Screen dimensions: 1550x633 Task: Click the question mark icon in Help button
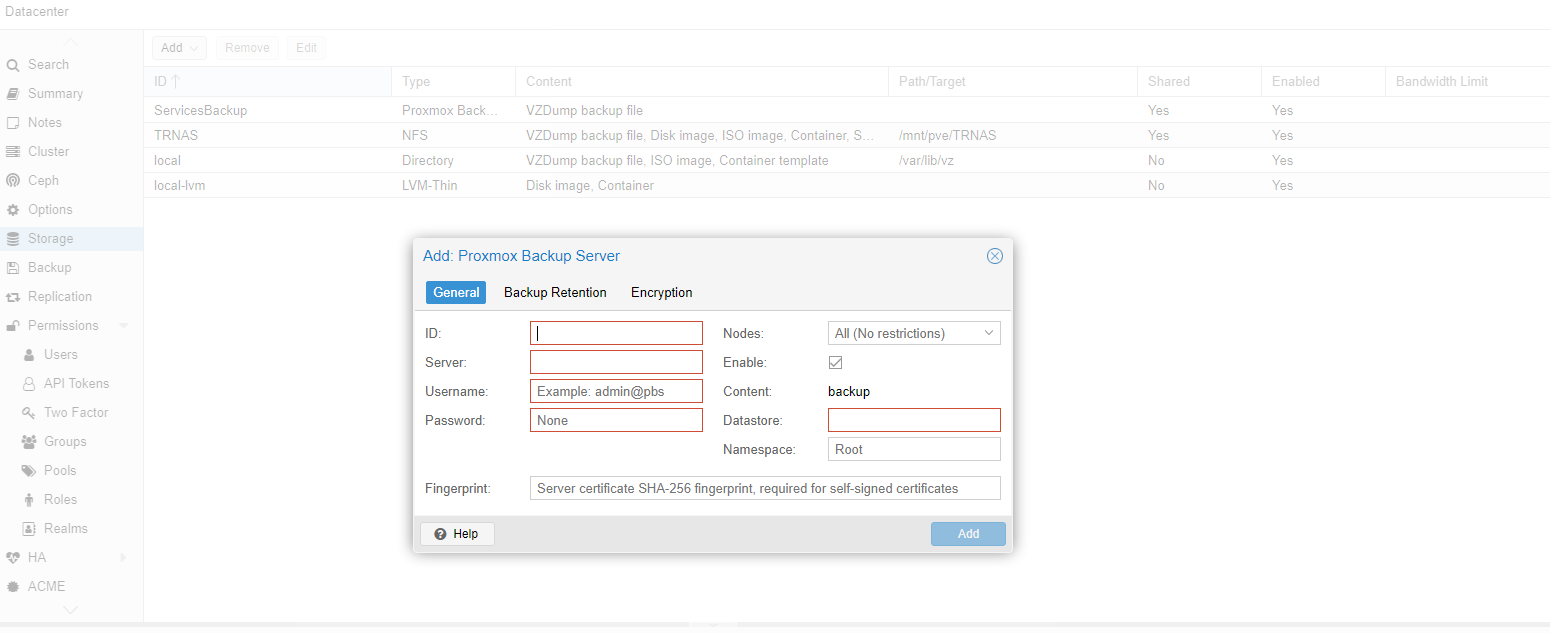[x=440, y=534]
